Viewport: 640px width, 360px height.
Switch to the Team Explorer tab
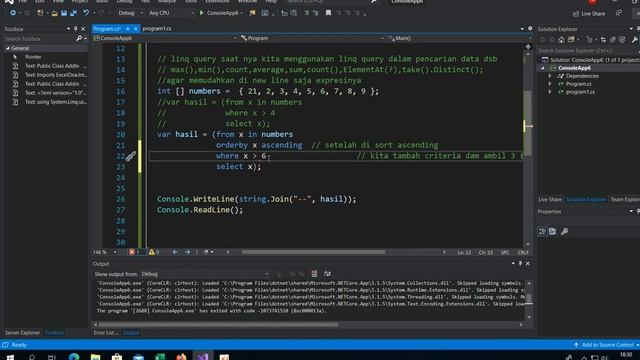tap(625, 200)
